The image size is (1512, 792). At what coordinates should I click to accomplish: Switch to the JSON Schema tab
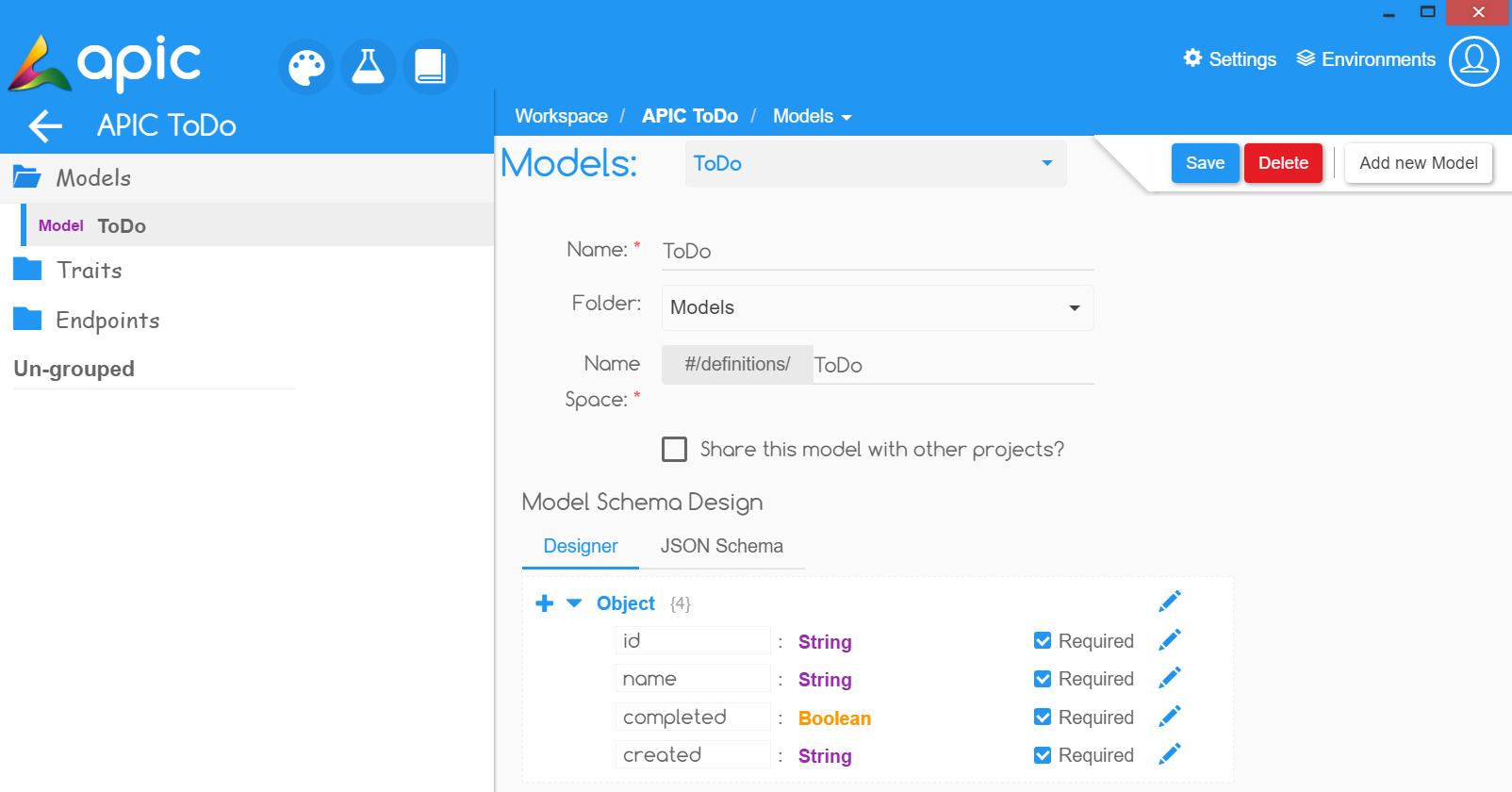(x=721, y=546)
